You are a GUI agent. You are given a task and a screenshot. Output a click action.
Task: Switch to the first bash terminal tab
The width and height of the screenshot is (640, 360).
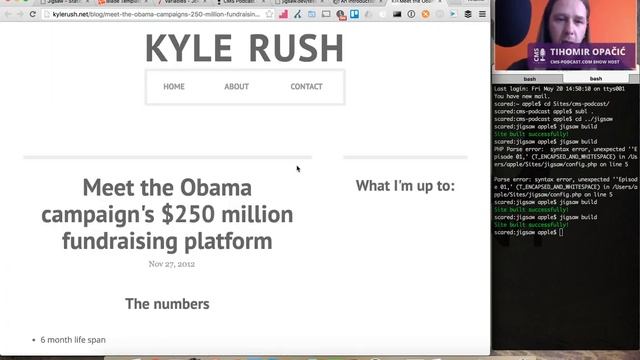click(529, 79)
